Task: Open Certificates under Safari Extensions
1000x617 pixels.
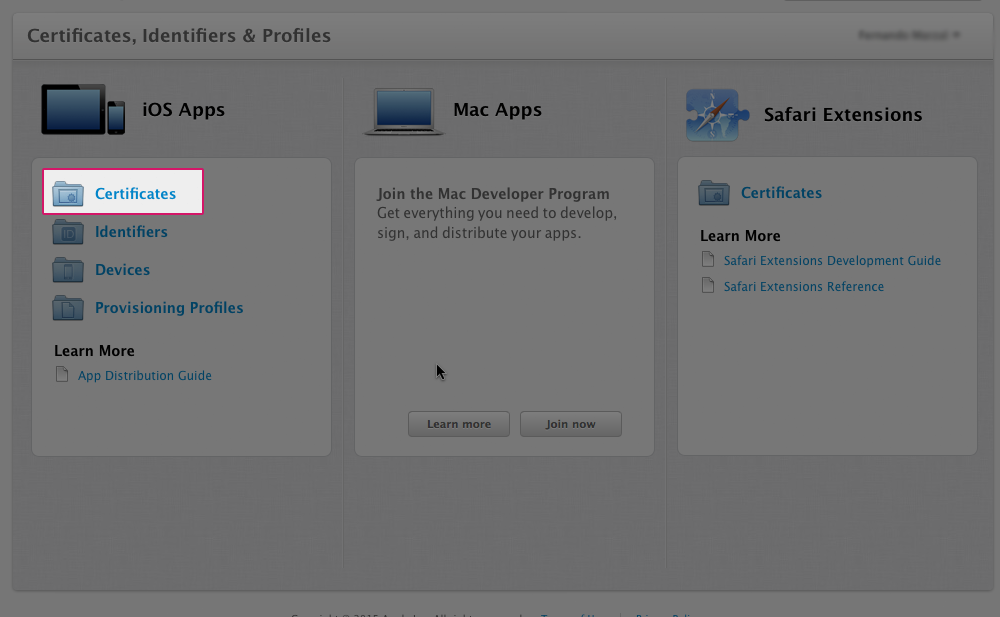Action: 781,193
